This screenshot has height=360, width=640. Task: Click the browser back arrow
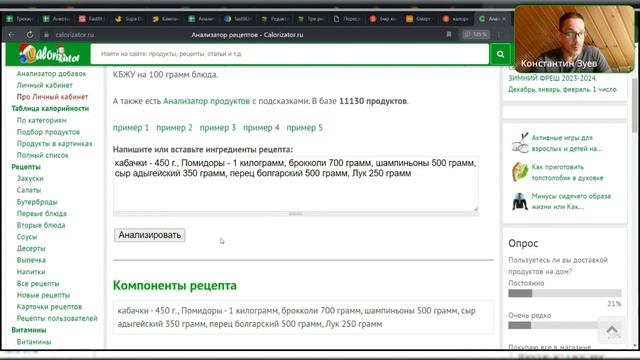(11, 35)
